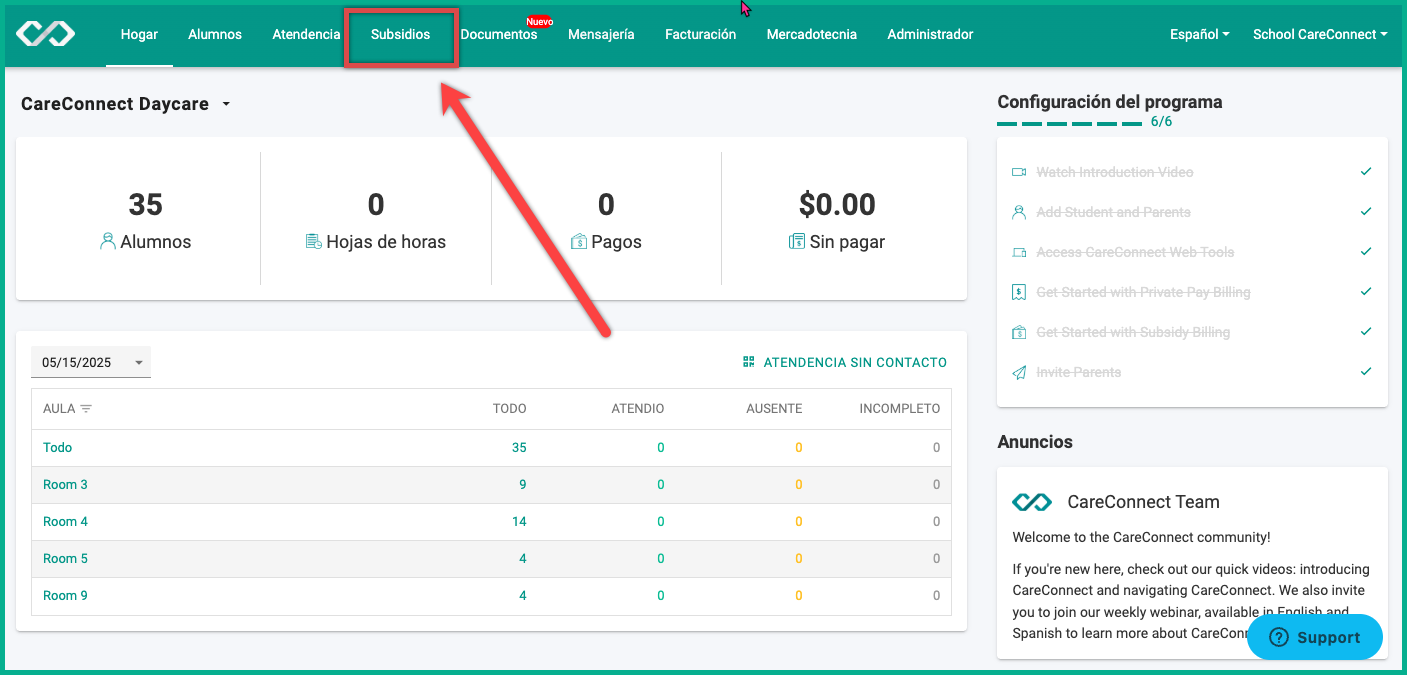Click the Nuevo badge on Documentos
Screen dimensions: 1407x675
pos(539,21)
